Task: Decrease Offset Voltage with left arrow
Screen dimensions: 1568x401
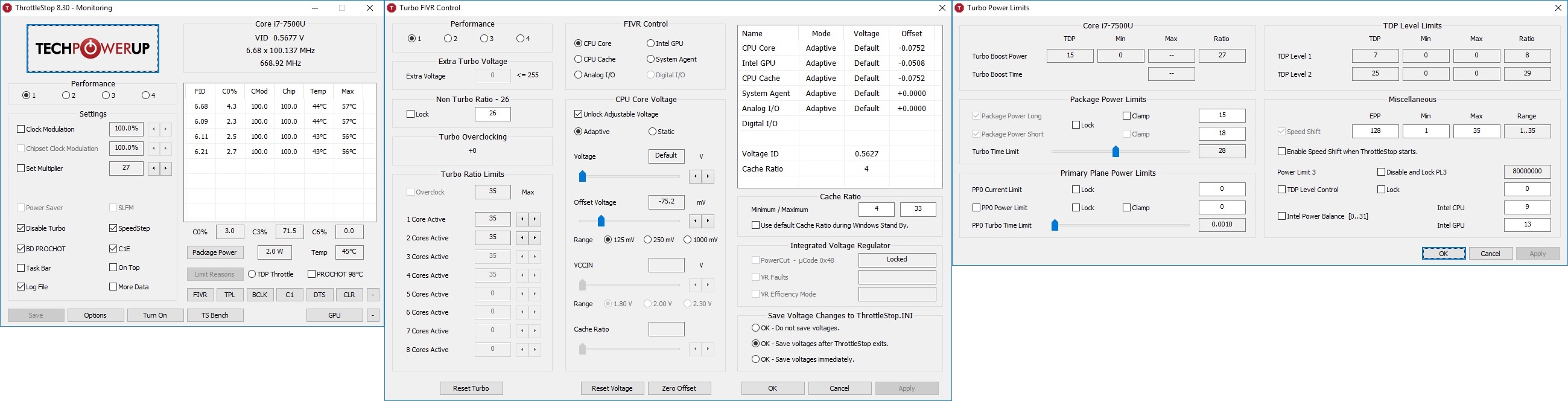Action: pos(695,220)
